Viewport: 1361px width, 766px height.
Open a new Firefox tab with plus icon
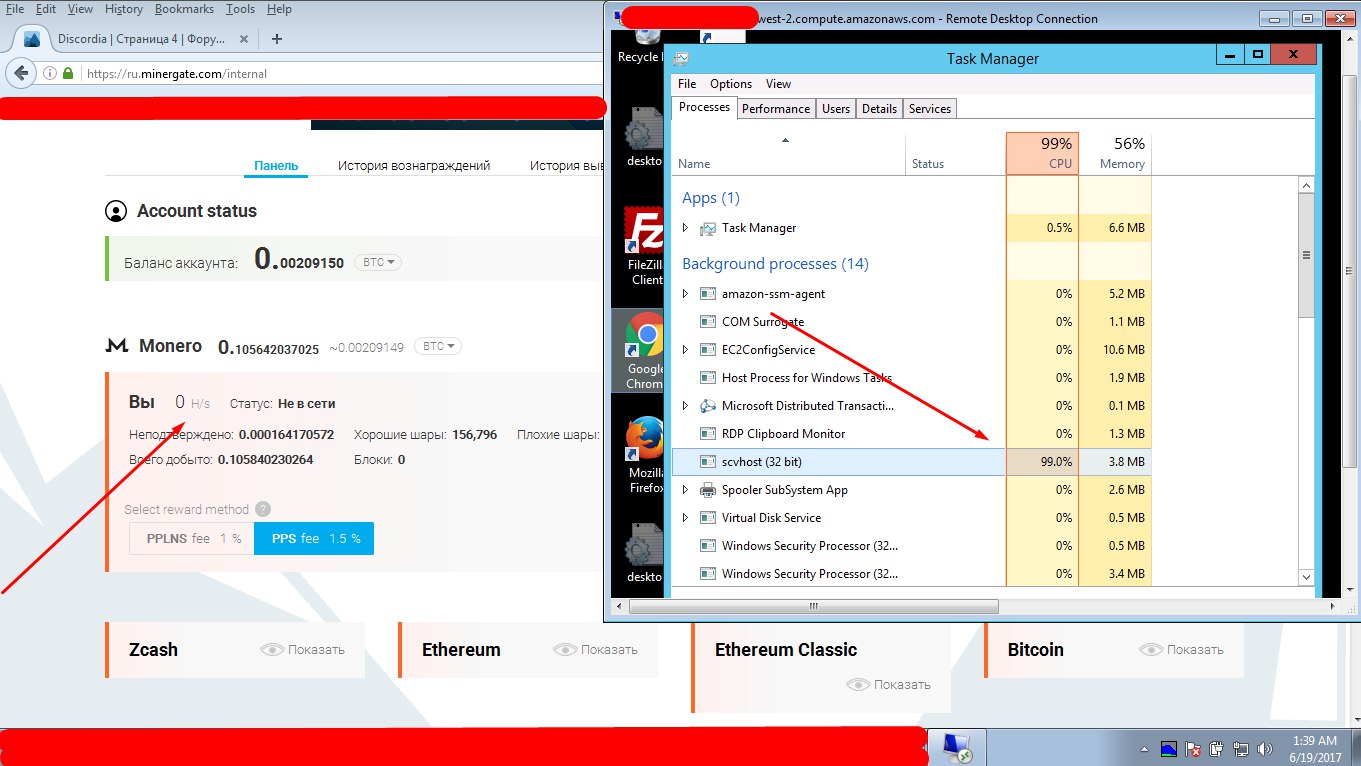pyautogui.click(x=277, y=39)
